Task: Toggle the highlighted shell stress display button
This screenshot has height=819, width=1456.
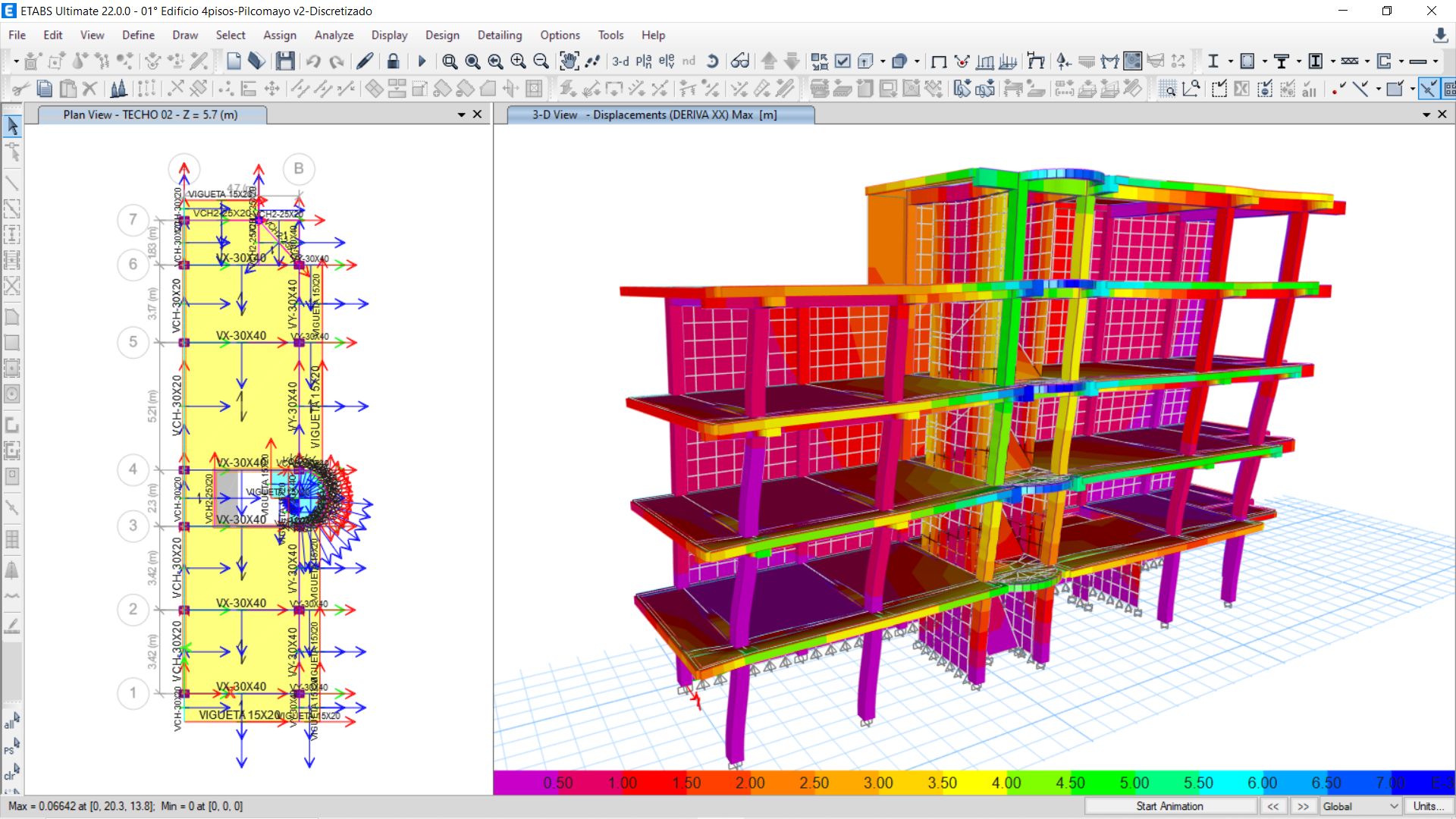Action: (1132, 61)
